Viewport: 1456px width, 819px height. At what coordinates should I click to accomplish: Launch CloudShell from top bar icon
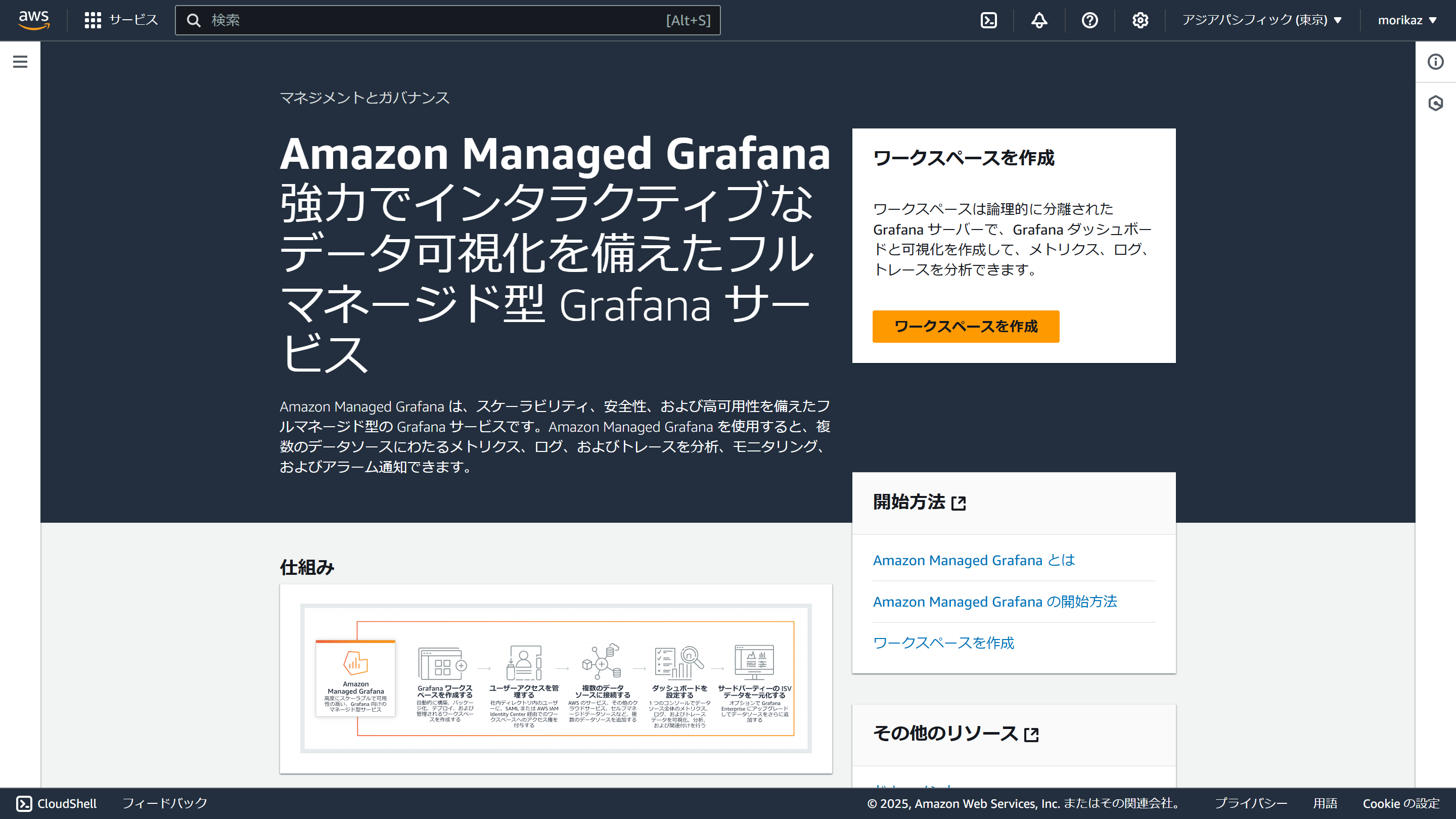(988, 20)
